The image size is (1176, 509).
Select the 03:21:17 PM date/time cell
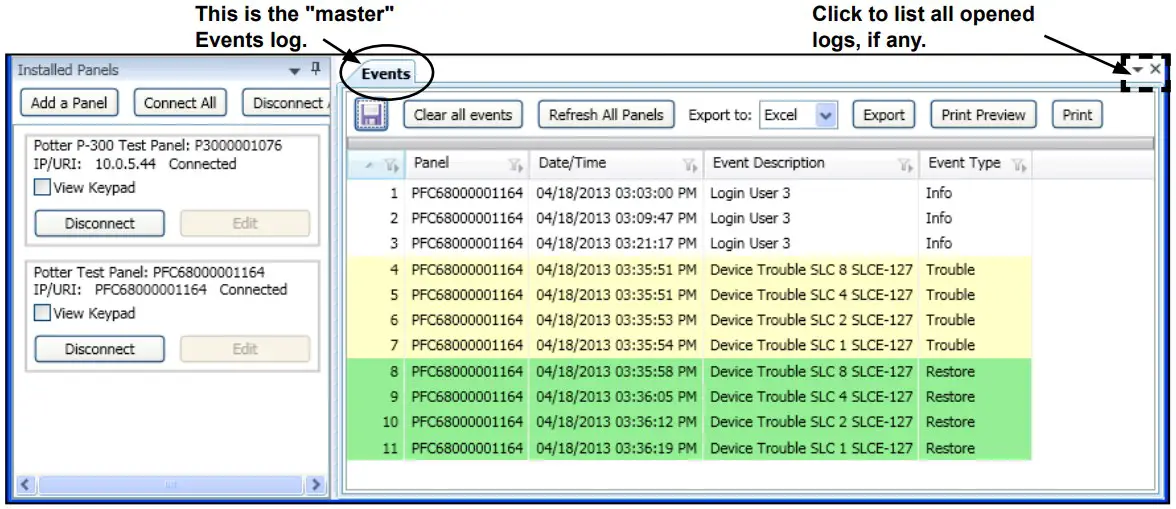[x=616, y=244]
